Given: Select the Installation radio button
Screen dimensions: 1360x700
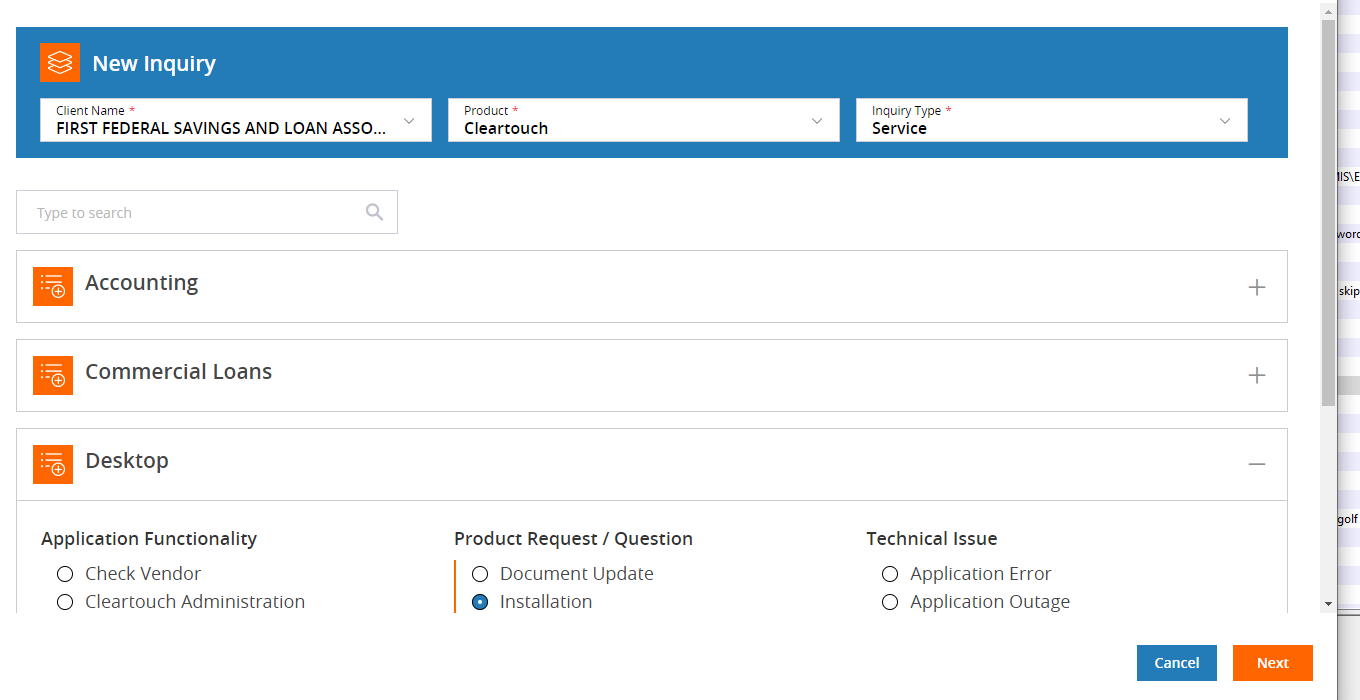Looking at the screenshot, I should point(480,602).
